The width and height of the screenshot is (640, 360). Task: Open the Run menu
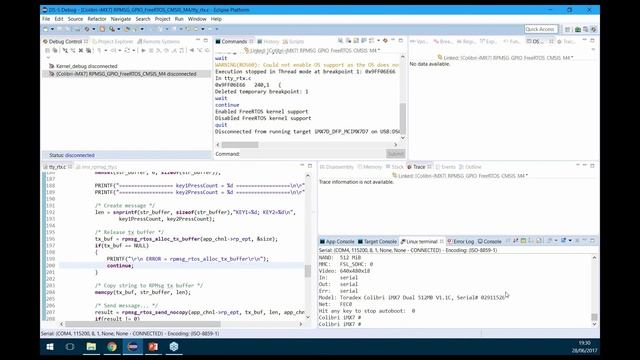click(179, 19)
